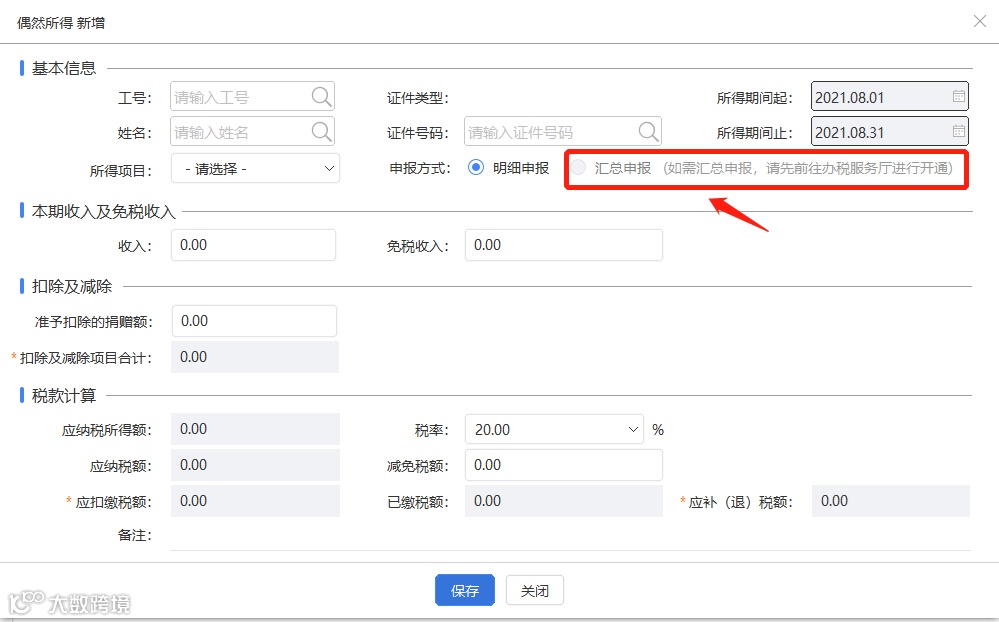The height and width of the screenshot is (622, 999).
Task: Click the 准予扣除的捐赠额 field
Action: click(254, 321)
